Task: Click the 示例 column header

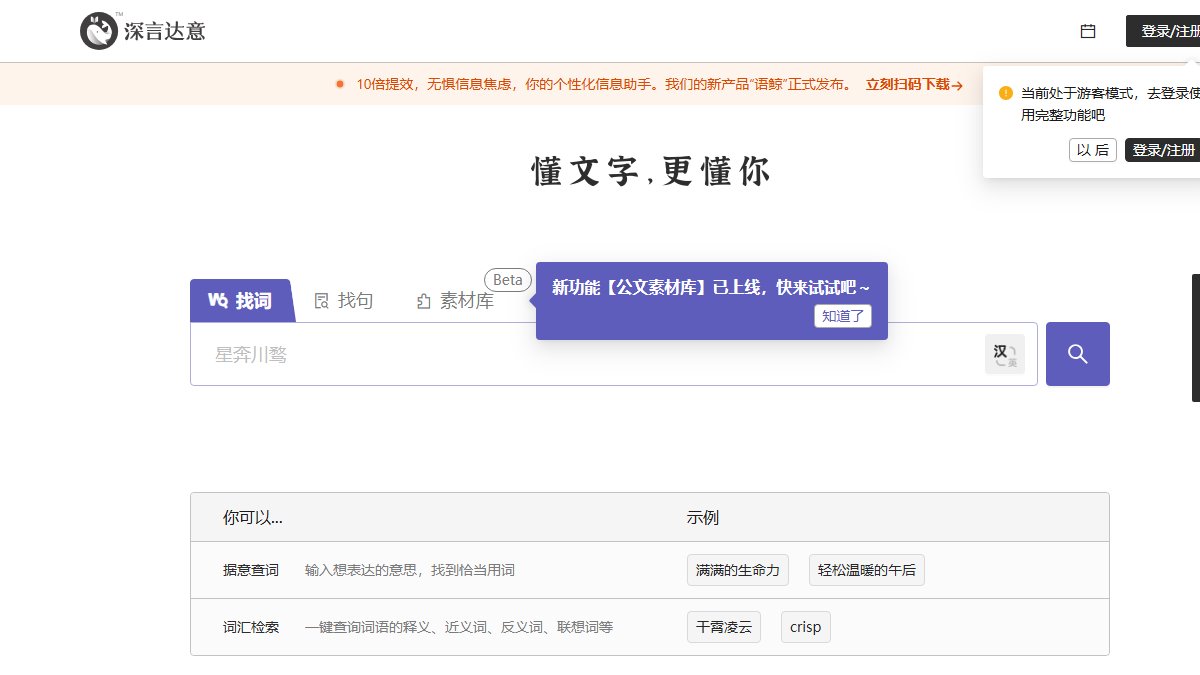Action: [702, 517]
